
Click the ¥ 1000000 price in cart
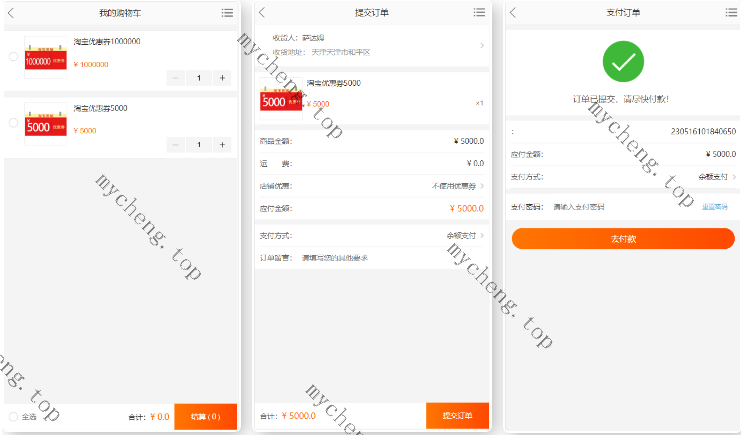[x=91, y=64]
